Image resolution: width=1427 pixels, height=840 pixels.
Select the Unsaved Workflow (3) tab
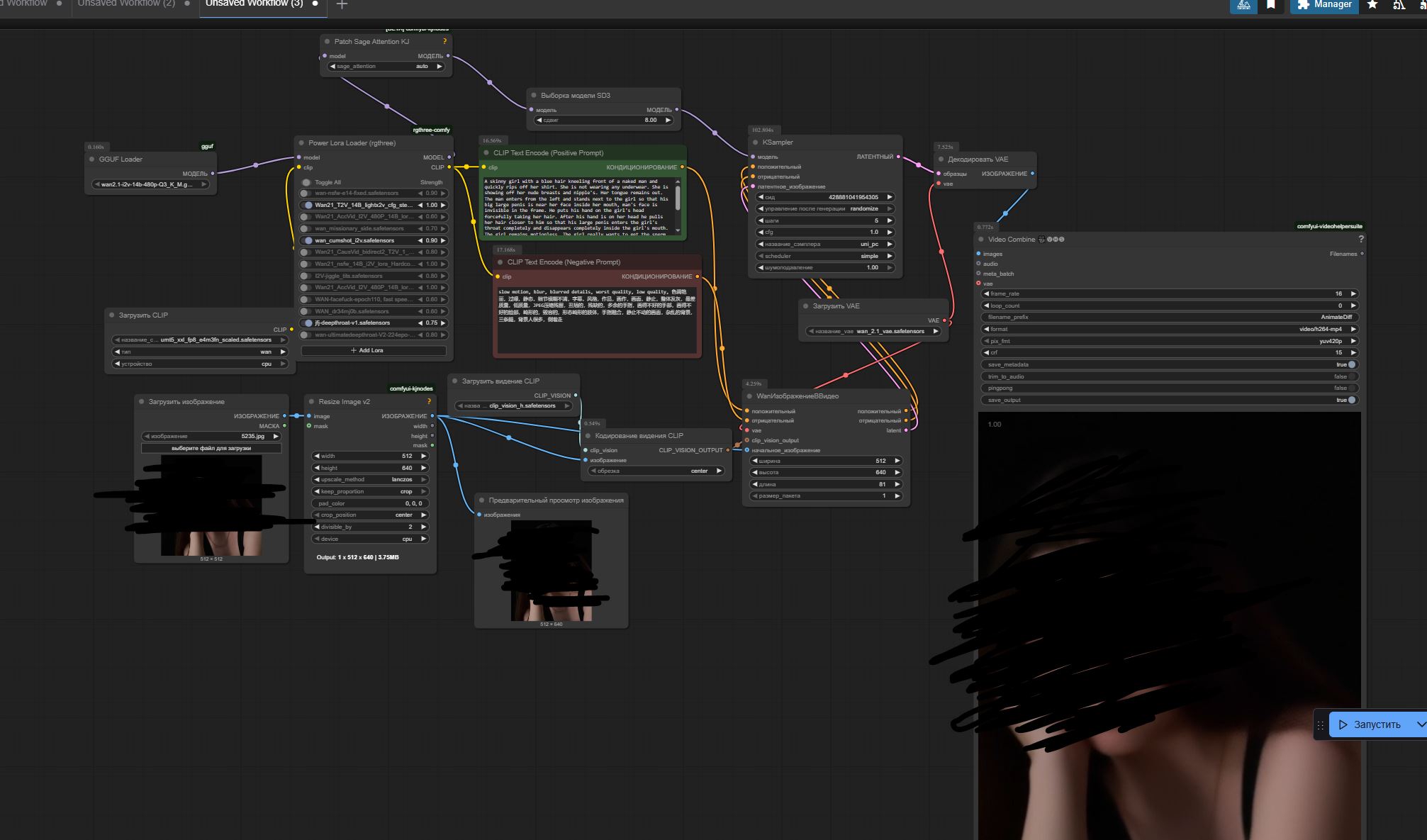coord(254,4)
